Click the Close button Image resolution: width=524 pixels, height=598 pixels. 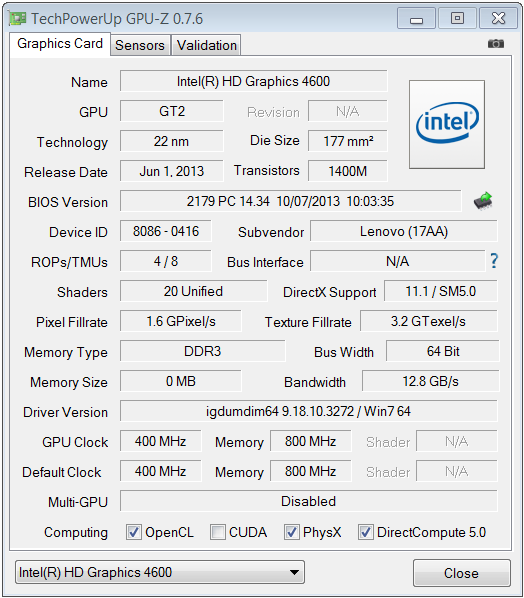coord(461,573)
